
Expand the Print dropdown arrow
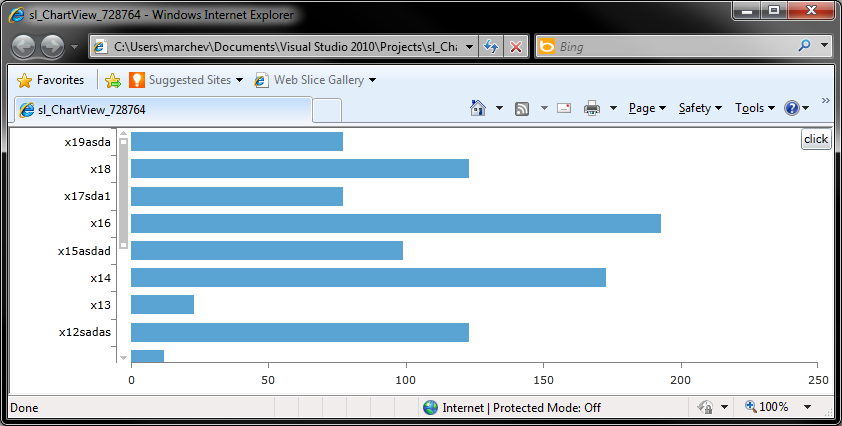[x=613, y=108]
